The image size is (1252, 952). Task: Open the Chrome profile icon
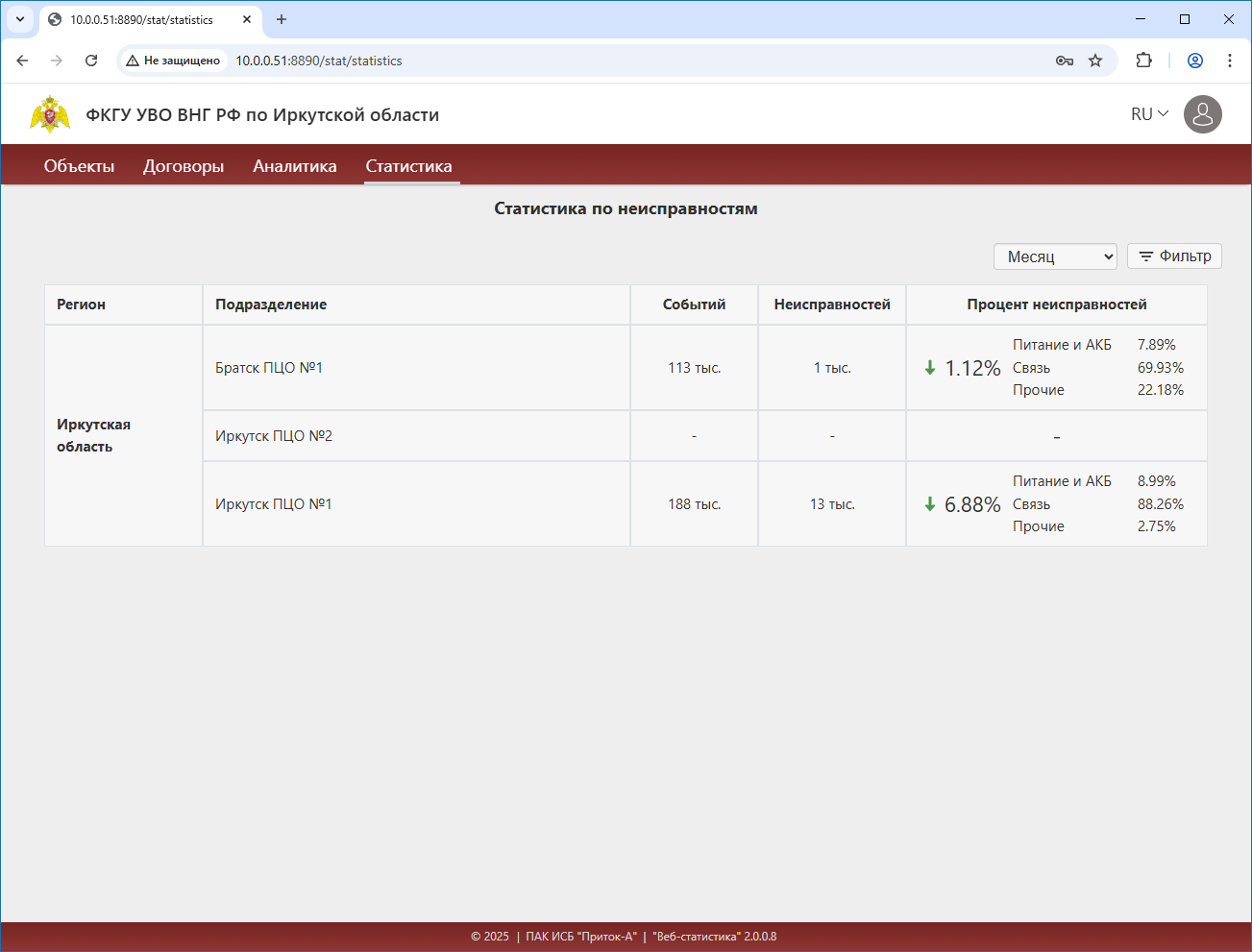pos(1195,61)
